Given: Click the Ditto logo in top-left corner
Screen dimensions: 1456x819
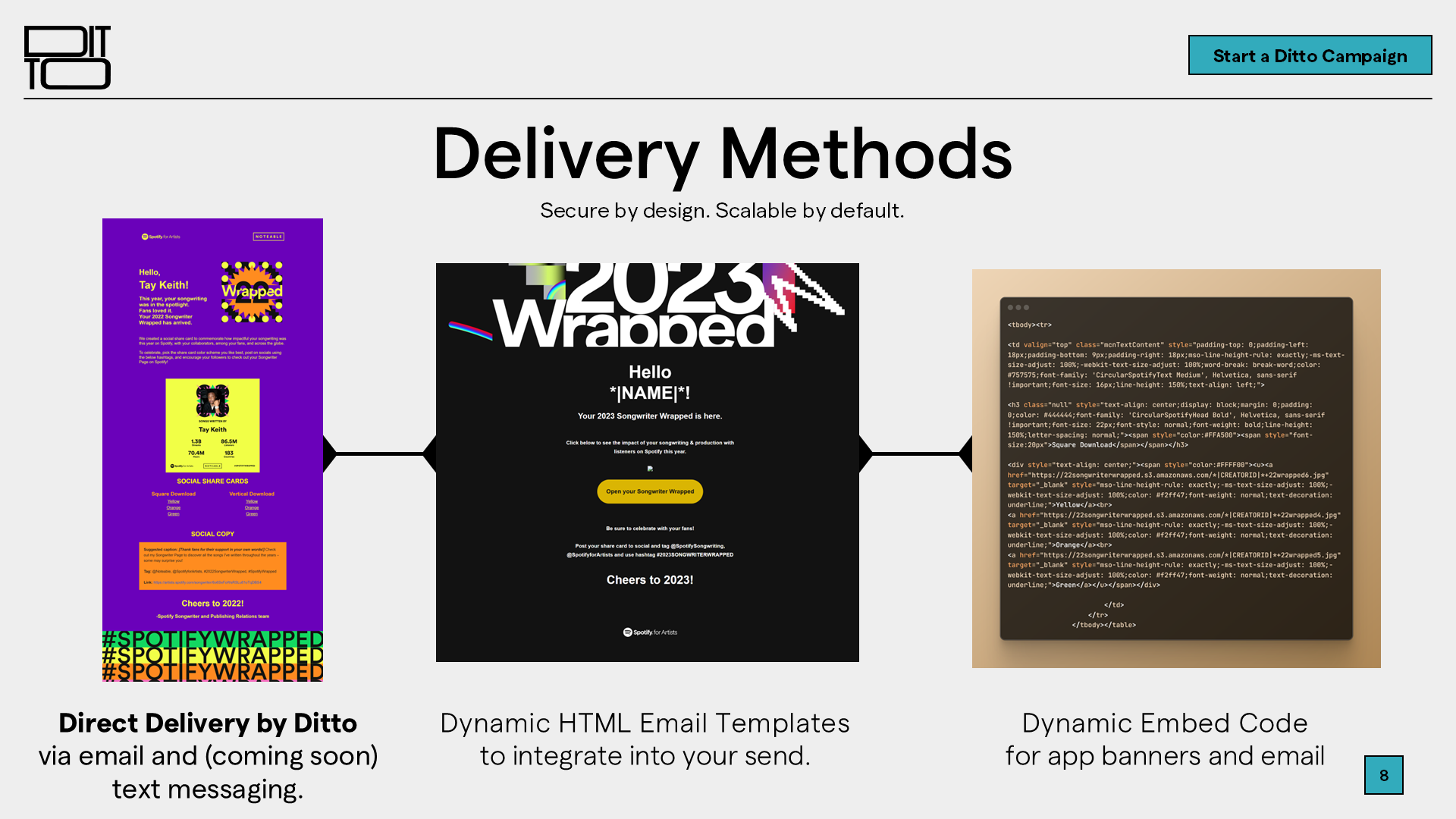Looking at the screenshot, I should pos(67,58).
